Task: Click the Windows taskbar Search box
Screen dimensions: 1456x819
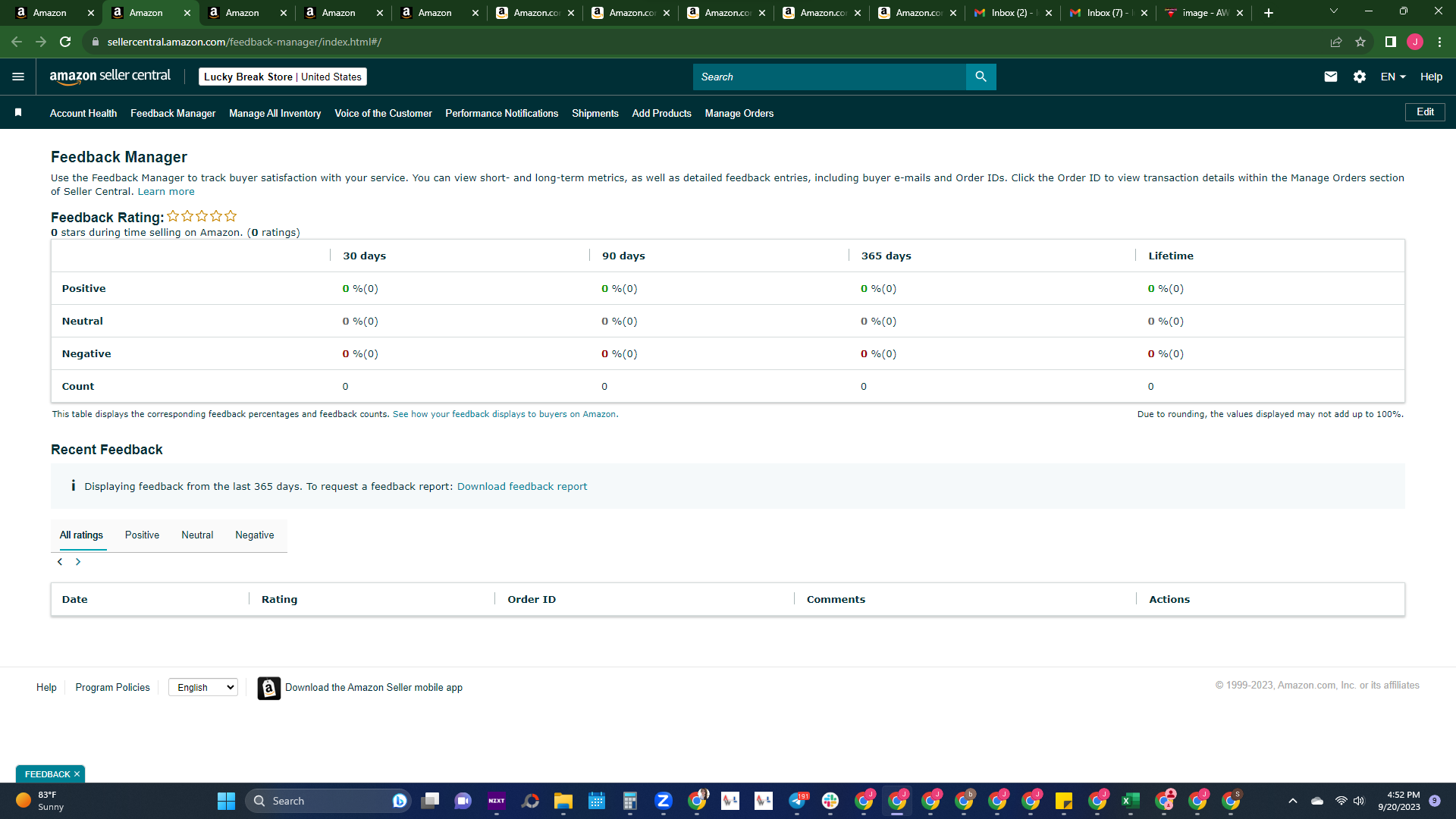Action: click(x=328, y=801)
